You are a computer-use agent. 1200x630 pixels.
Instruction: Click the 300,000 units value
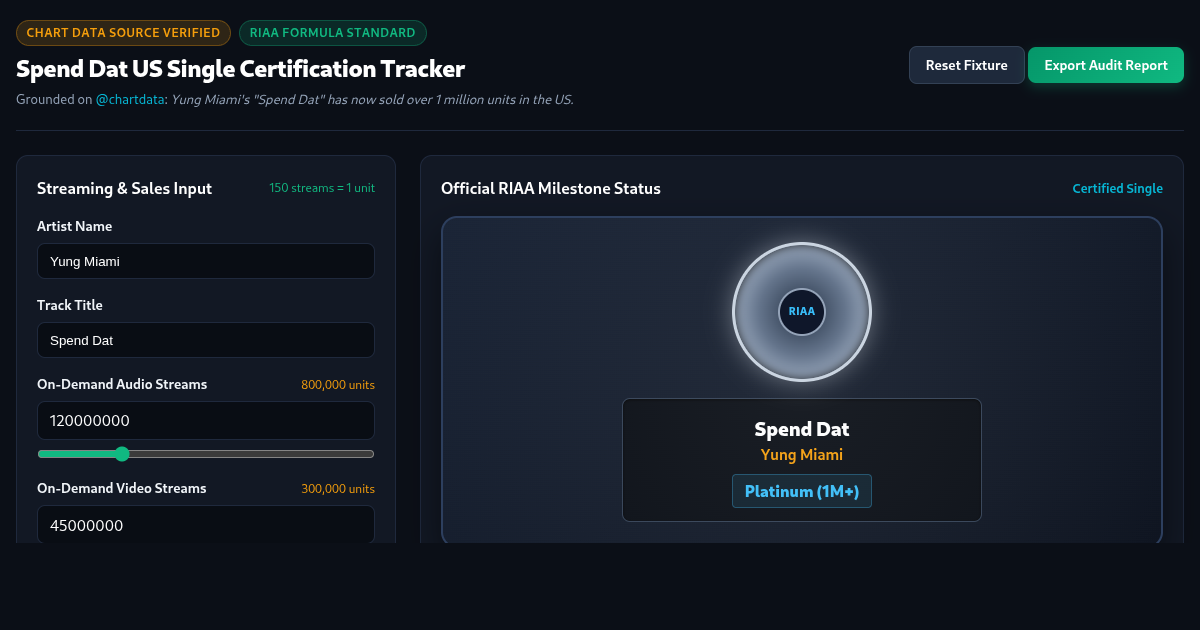(x=338, y=489)
